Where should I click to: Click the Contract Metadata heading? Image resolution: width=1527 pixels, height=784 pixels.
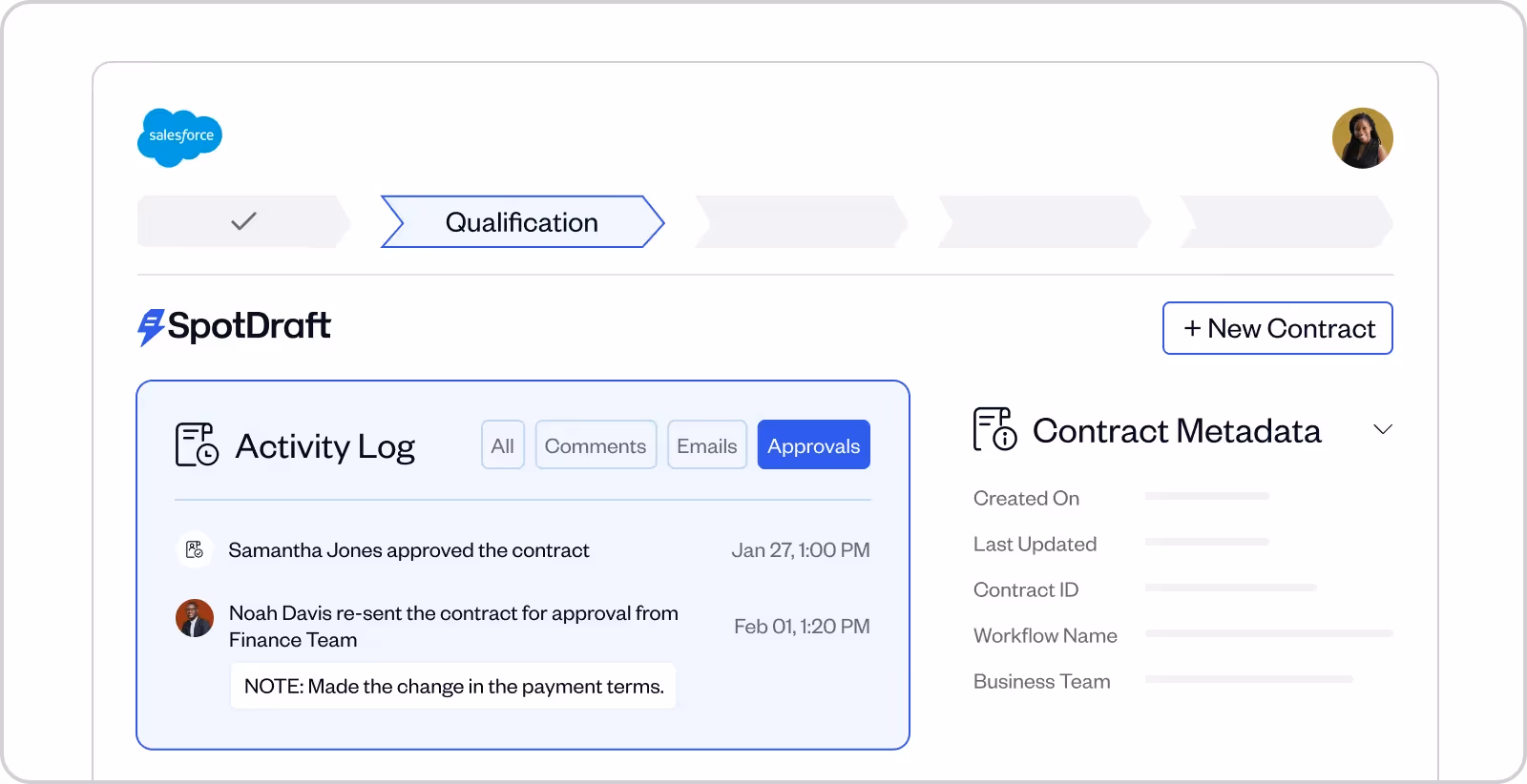[1177, 431]
